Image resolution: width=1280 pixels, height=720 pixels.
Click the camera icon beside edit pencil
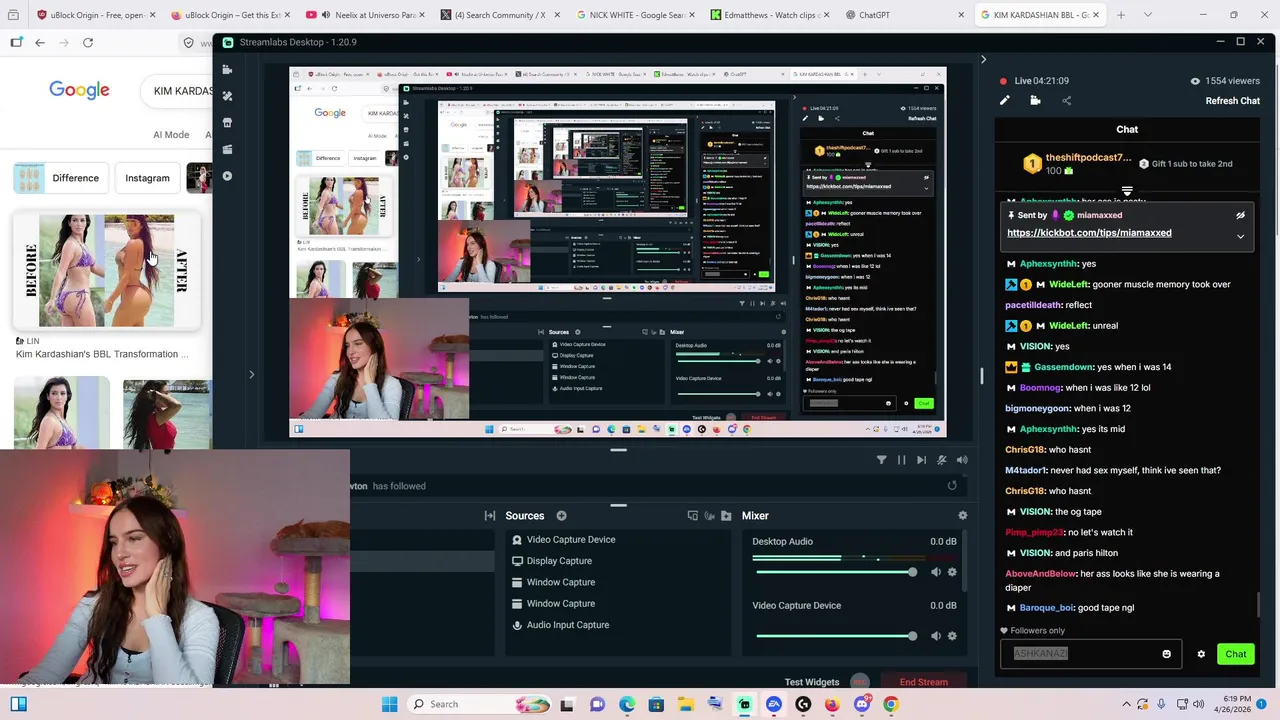(1035, 100)
